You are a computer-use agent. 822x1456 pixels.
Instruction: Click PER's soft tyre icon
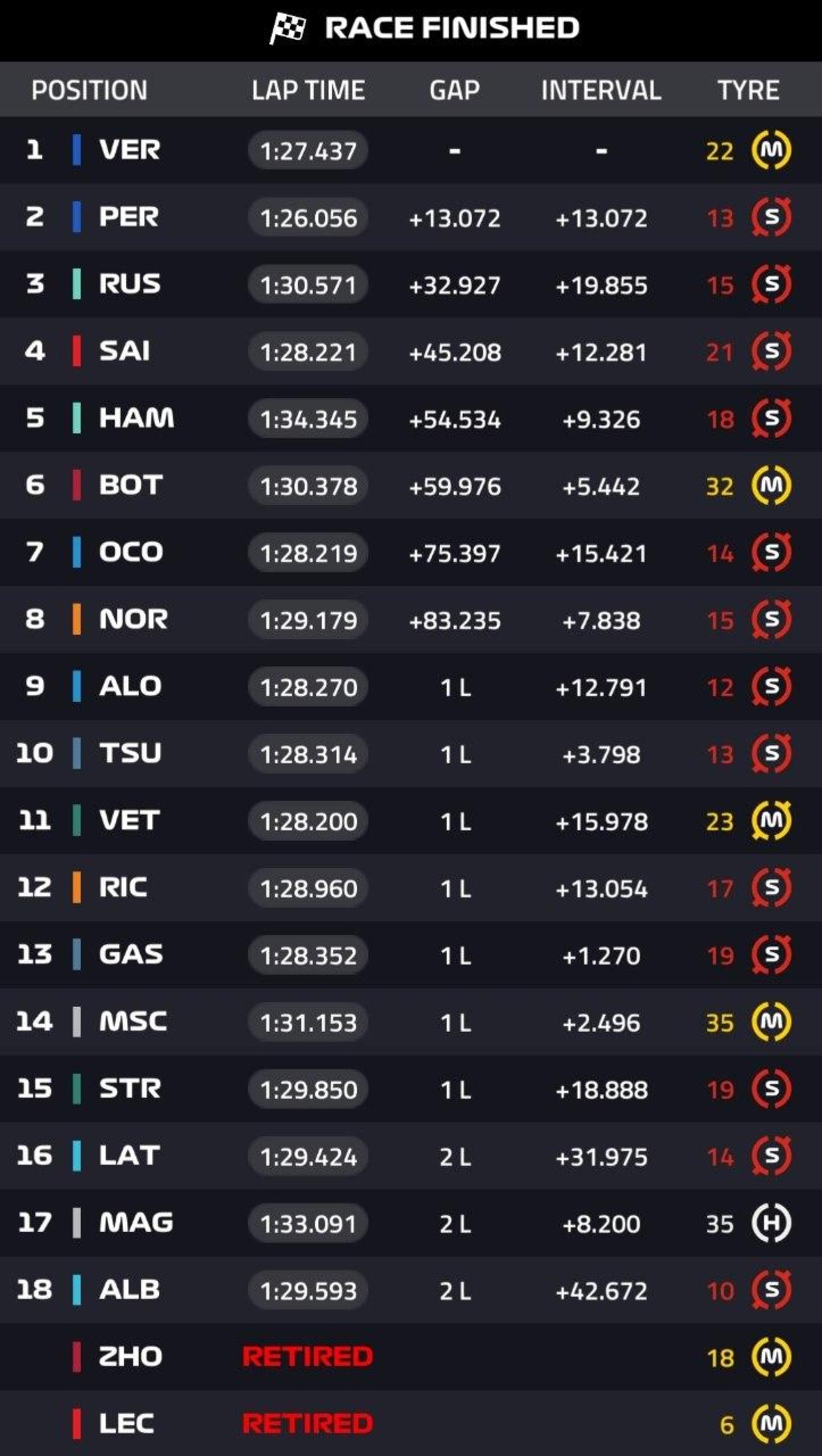[771, 217]
